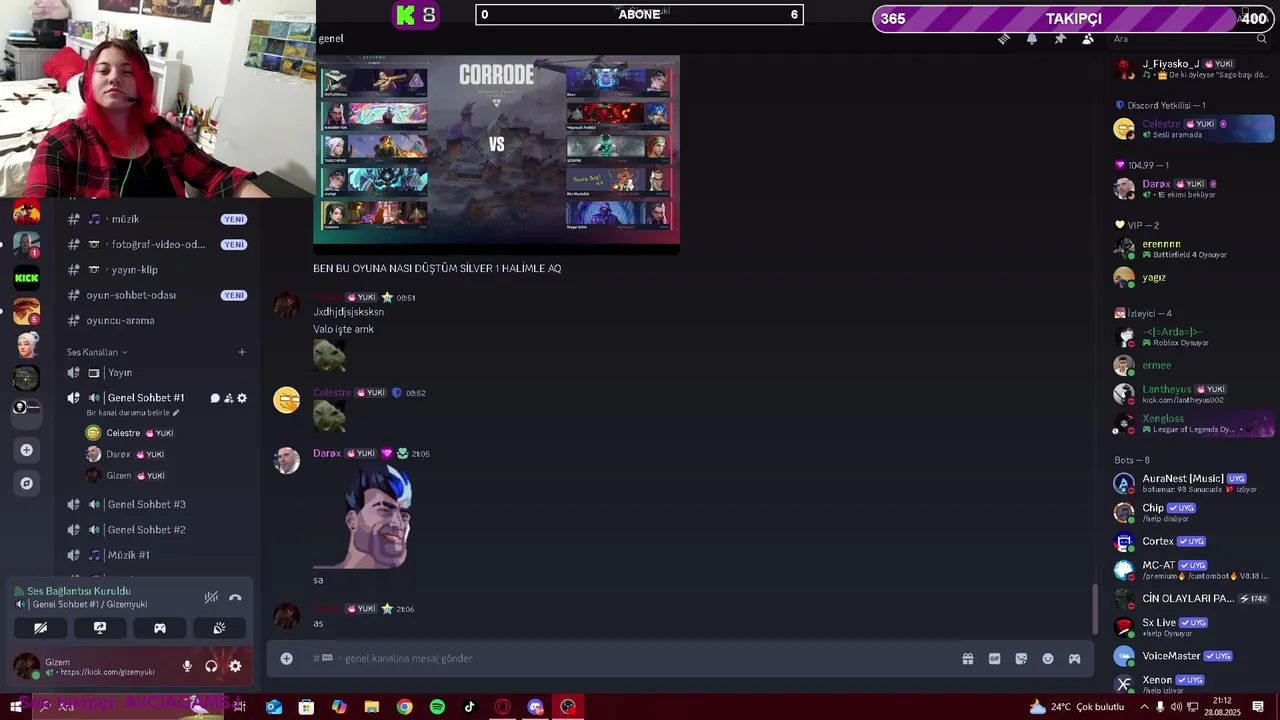Image resolution: width=1280 pixels, height=720 pixels.
Task: Open the müzik text channel
Action: pyautogui.click(x=157, y=219)
